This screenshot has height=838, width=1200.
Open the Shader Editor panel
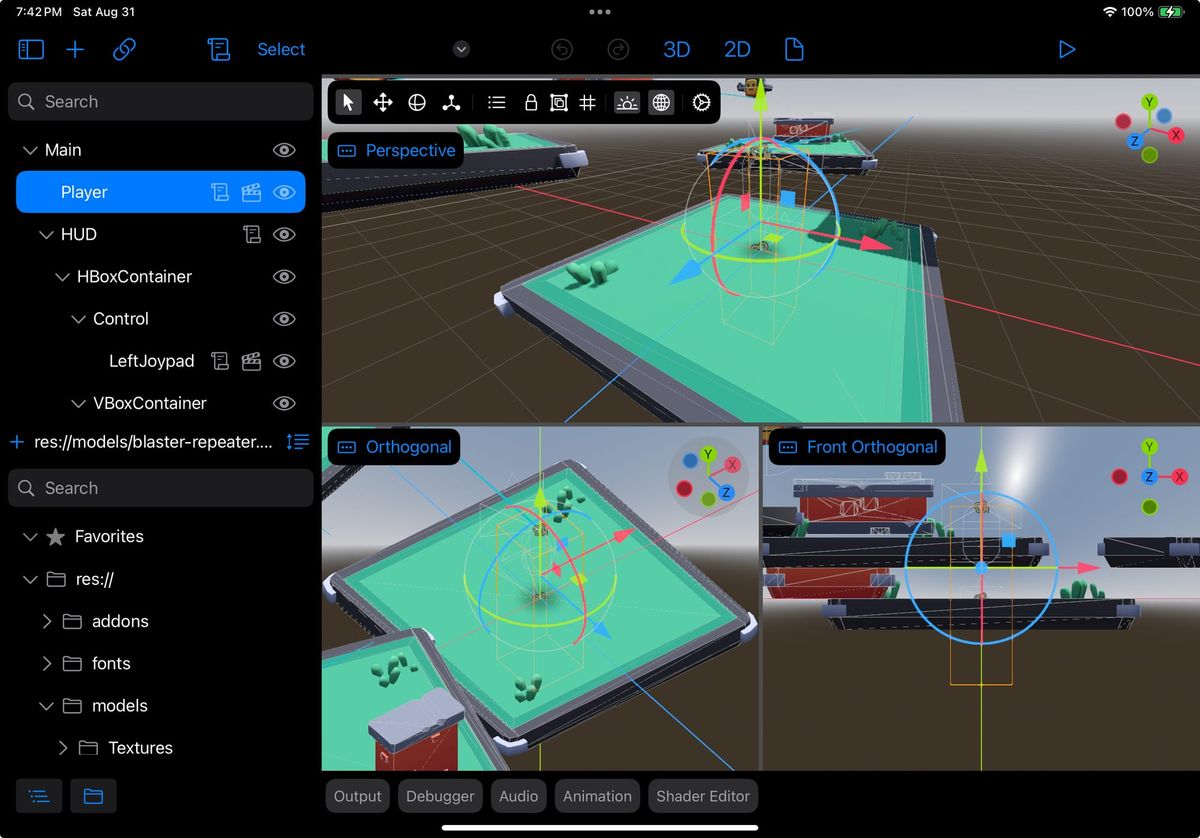pos(702,796)
